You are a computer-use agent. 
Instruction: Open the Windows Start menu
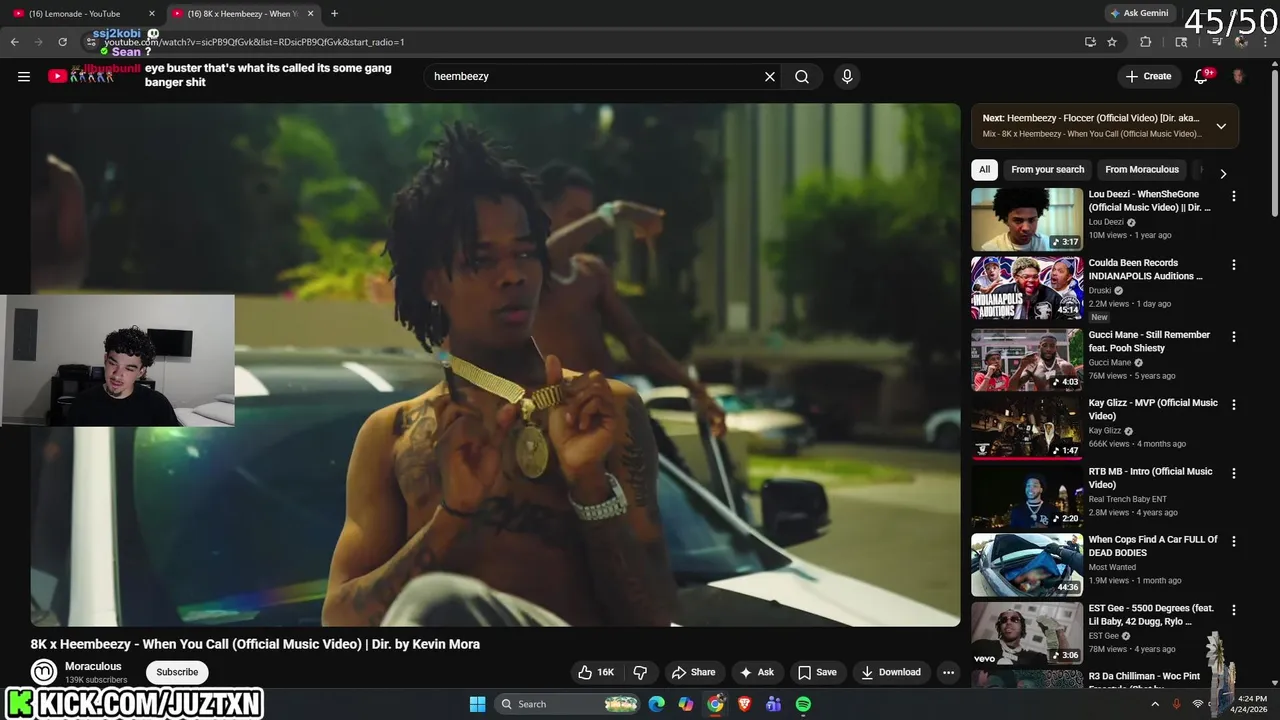477,704
